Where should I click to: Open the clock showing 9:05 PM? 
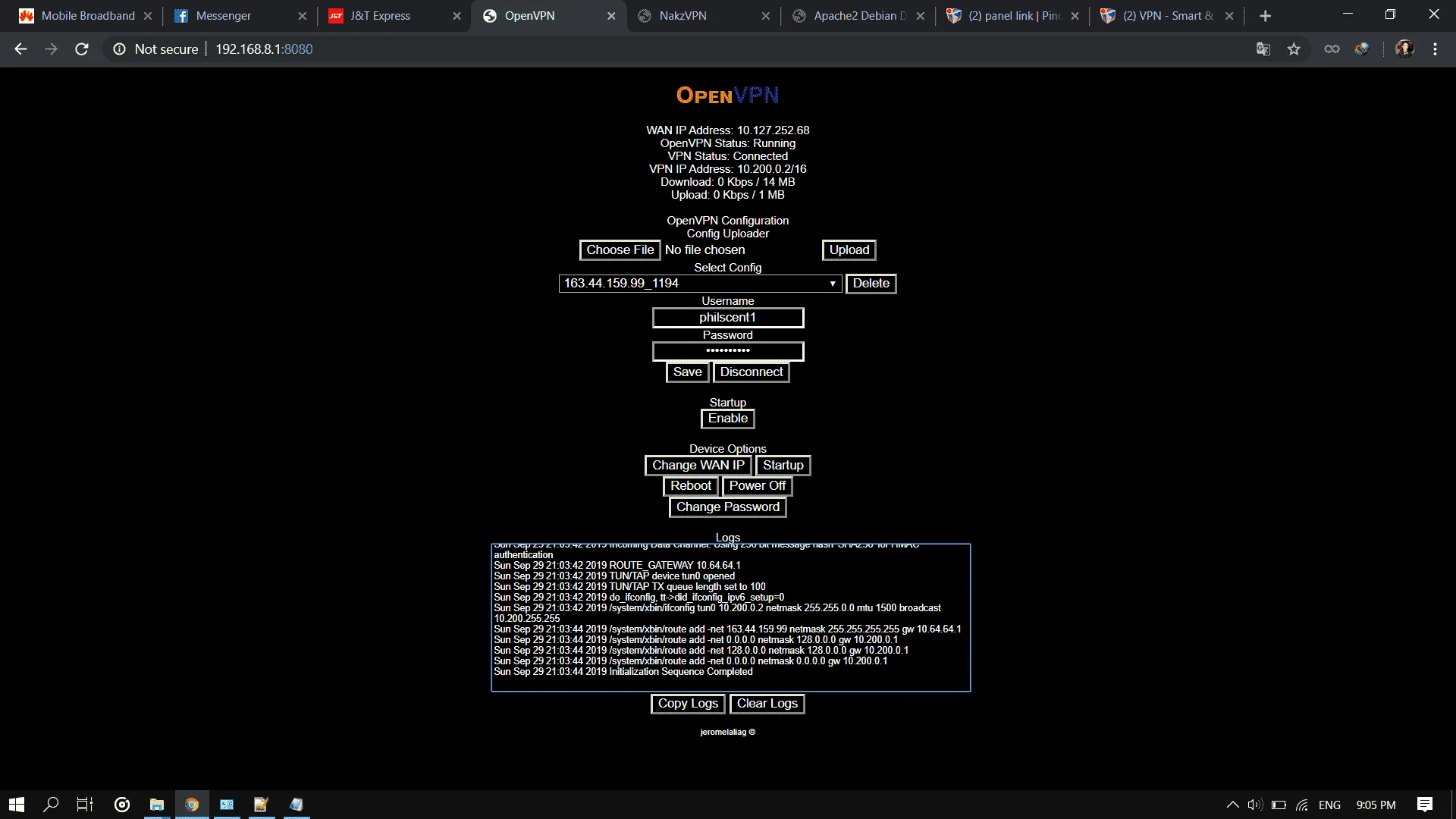click(x=1376, y=805)
